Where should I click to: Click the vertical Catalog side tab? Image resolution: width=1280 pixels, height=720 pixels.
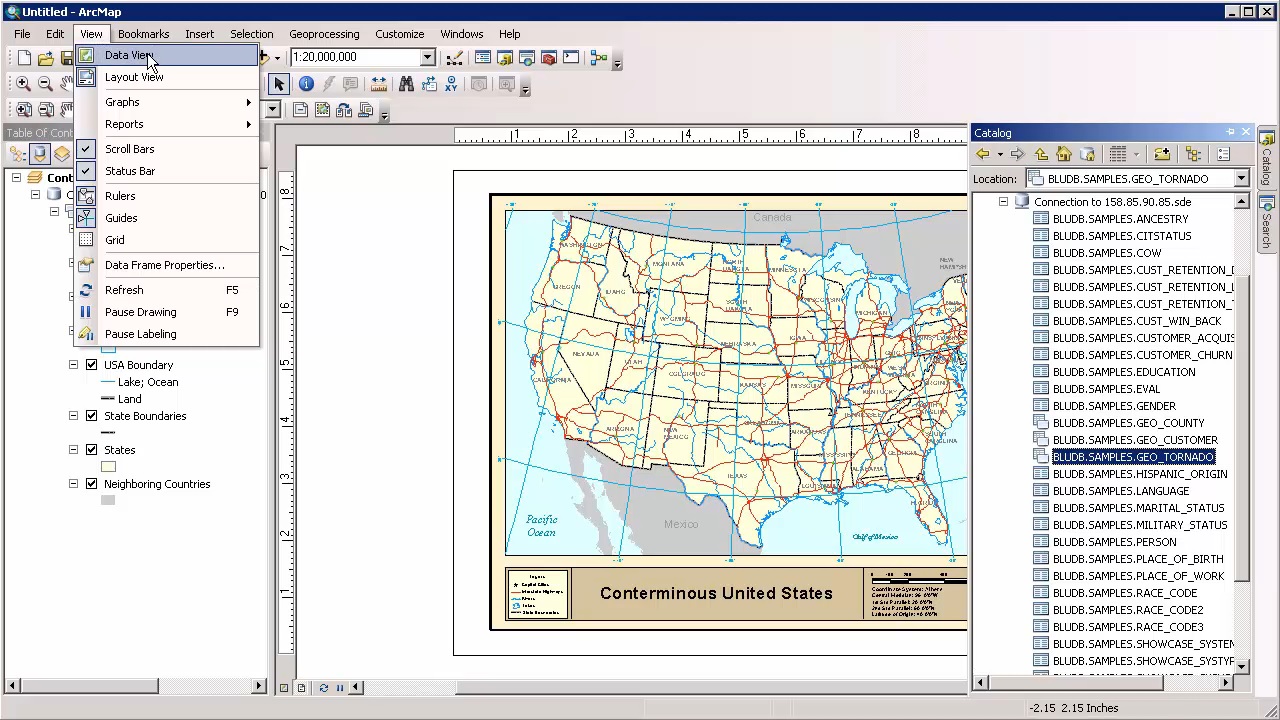1267,159
